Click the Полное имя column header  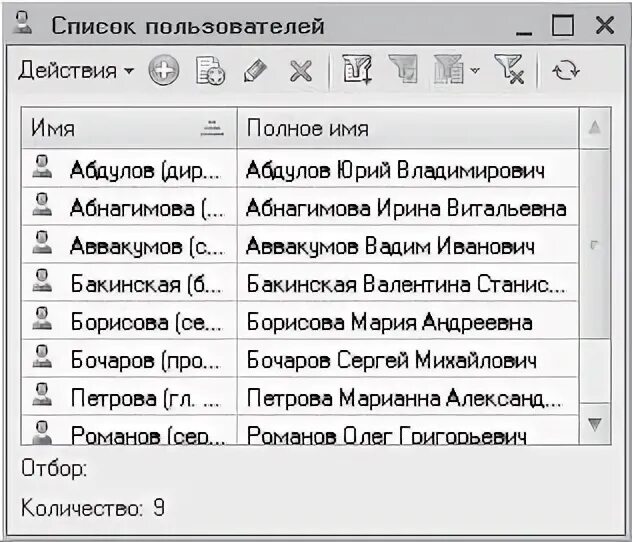click(408, 128)
